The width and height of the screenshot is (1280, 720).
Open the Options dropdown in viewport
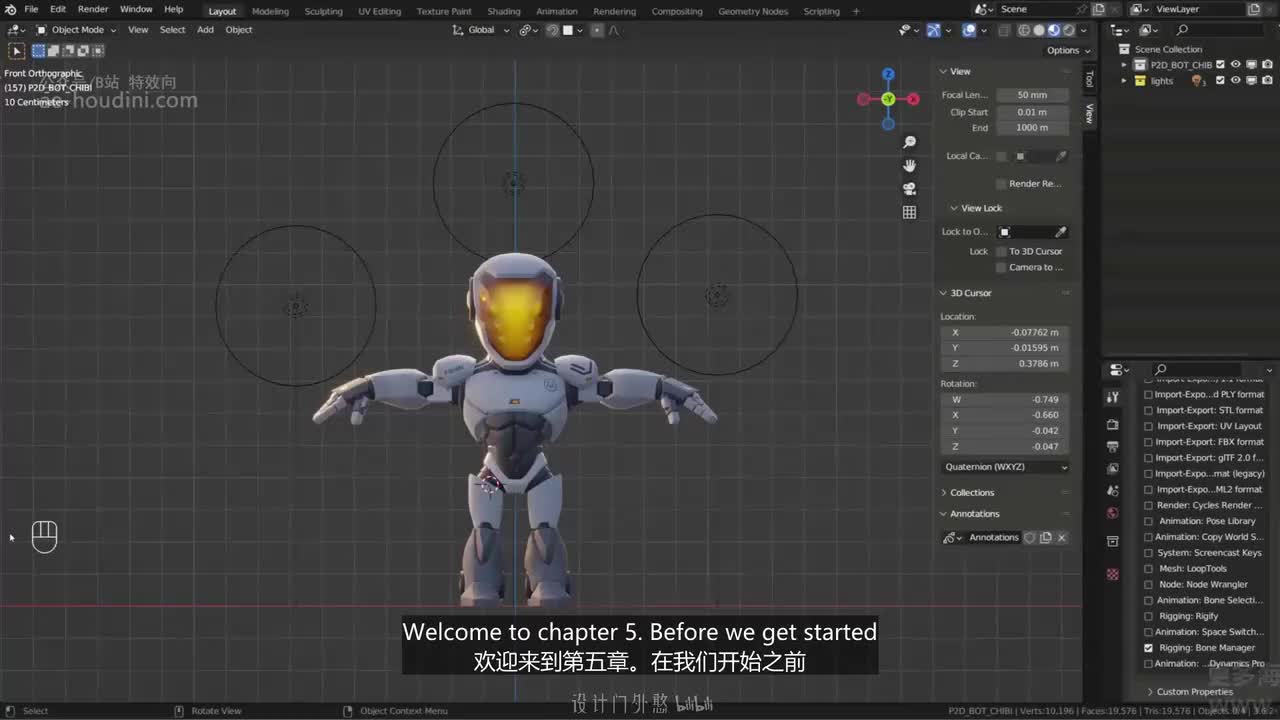point(1067,50)
